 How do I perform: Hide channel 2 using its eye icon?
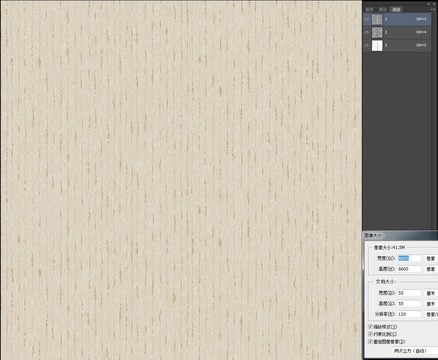click(x=367, y=32)
